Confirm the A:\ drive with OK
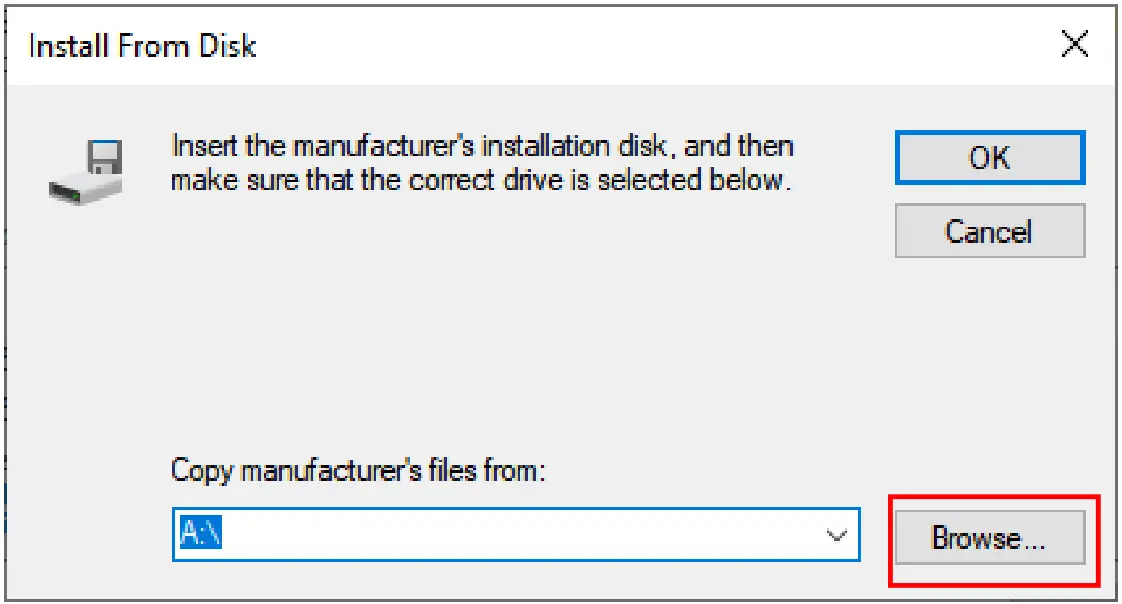This screenshot has width=1122, height=604. [989, 158]
